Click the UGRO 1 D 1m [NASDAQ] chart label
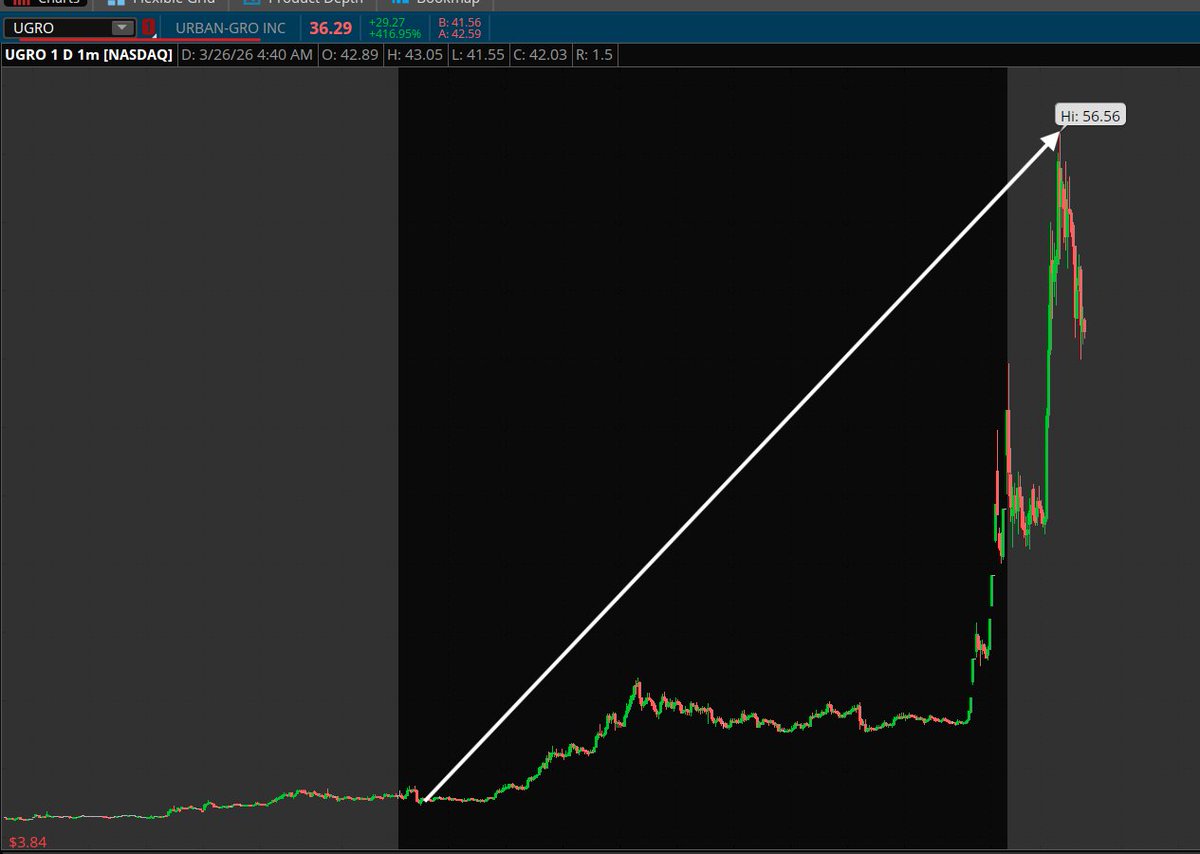Image resolution: width=1200 pixels, height=854 pixels. coord(89,54)
